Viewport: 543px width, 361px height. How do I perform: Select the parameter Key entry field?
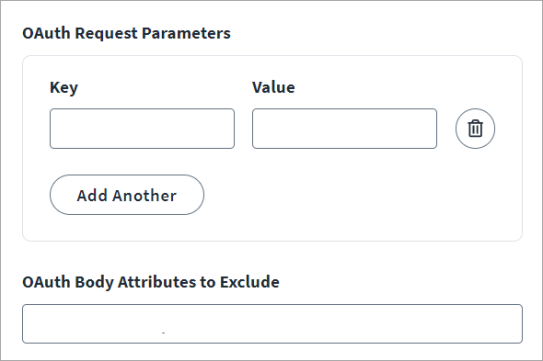142,129
